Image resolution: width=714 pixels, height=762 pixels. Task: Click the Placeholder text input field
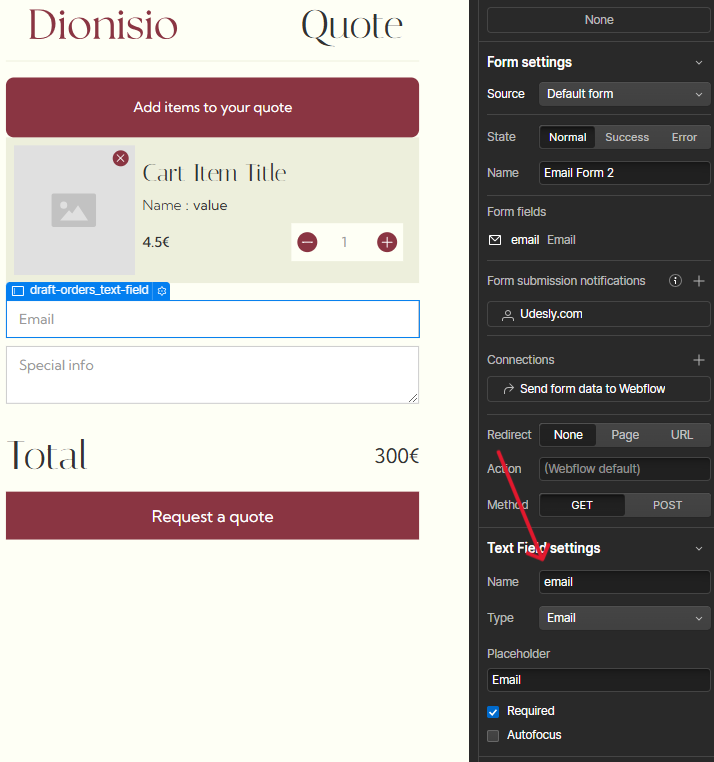pyautogui.click(x=598, y=680)
